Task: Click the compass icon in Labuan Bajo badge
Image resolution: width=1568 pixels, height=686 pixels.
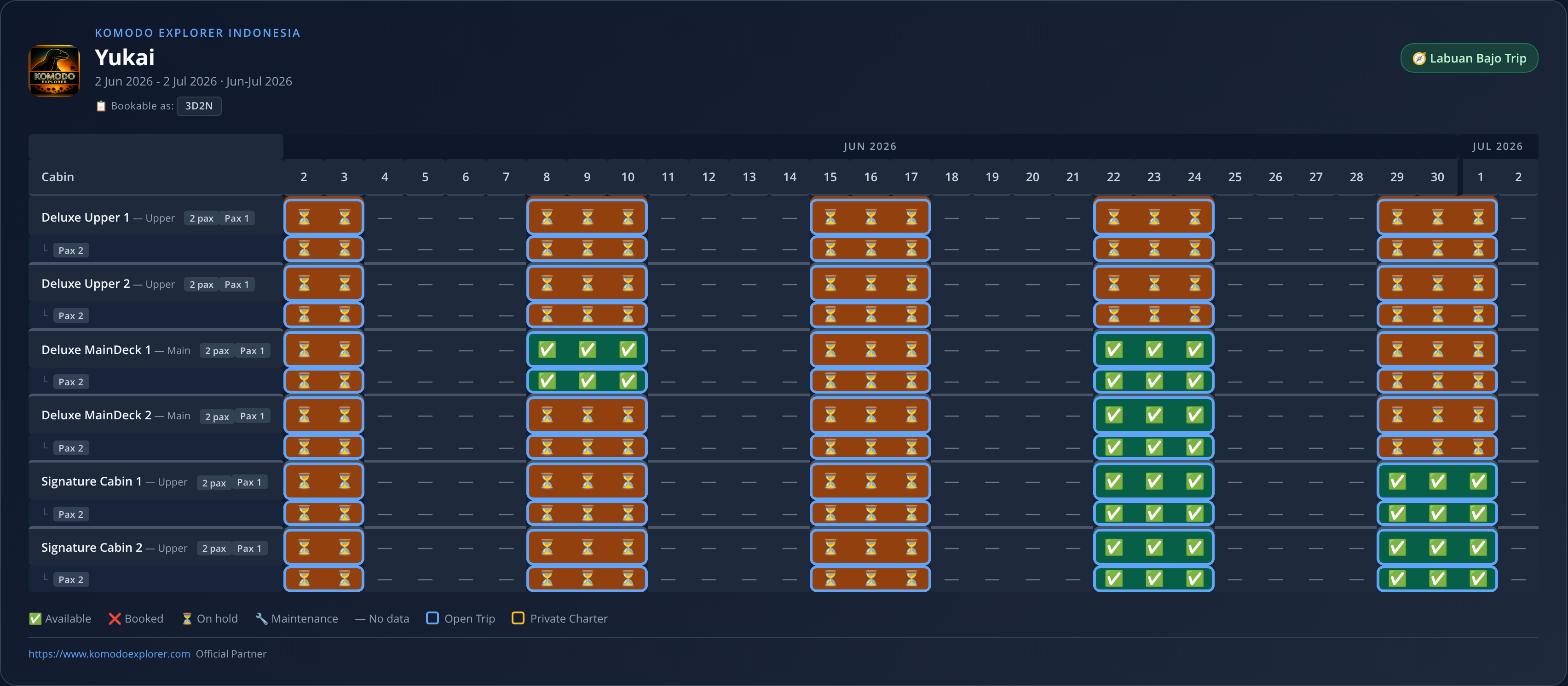Action: coord(1419,58)
